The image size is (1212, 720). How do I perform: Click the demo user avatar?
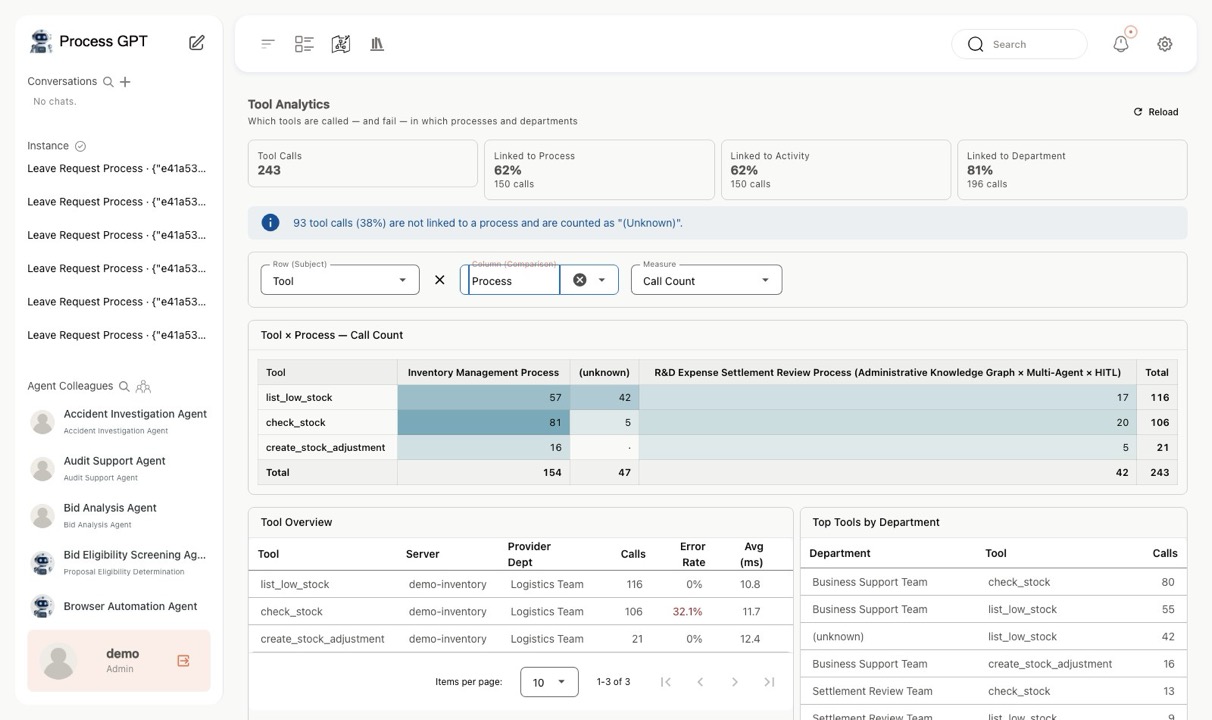pyautogui.click(x=59, y=661)
